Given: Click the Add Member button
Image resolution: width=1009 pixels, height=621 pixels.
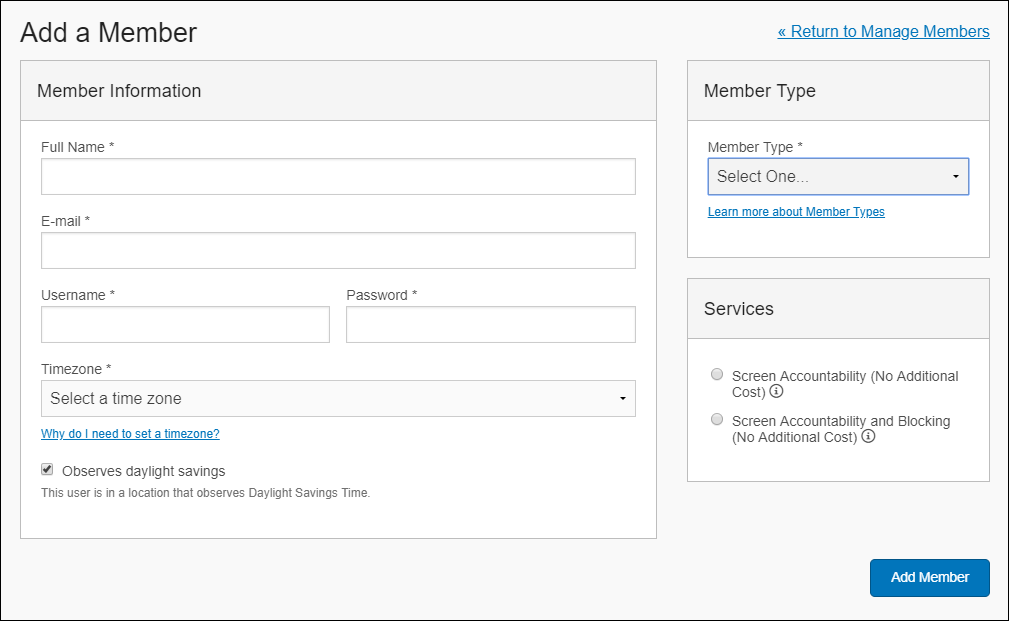Looking at the screenshot, I should (929, 577).
